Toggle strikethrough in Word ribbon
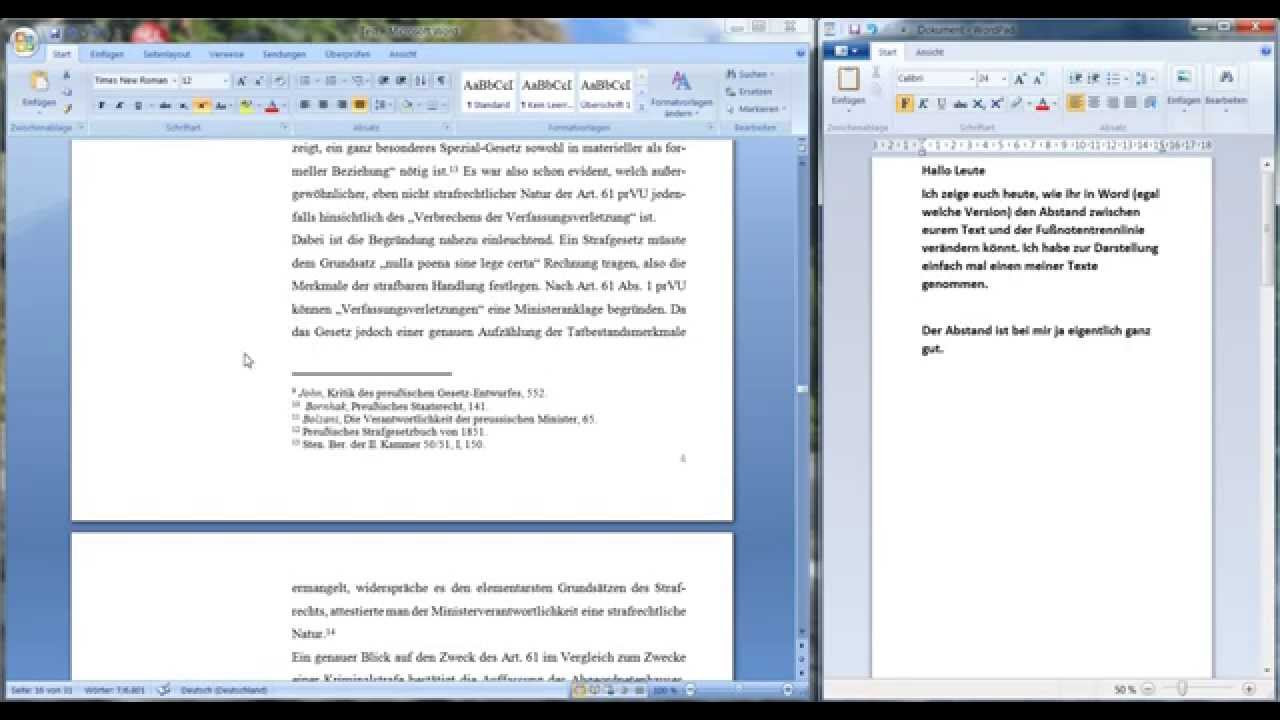 coord(165,105)
